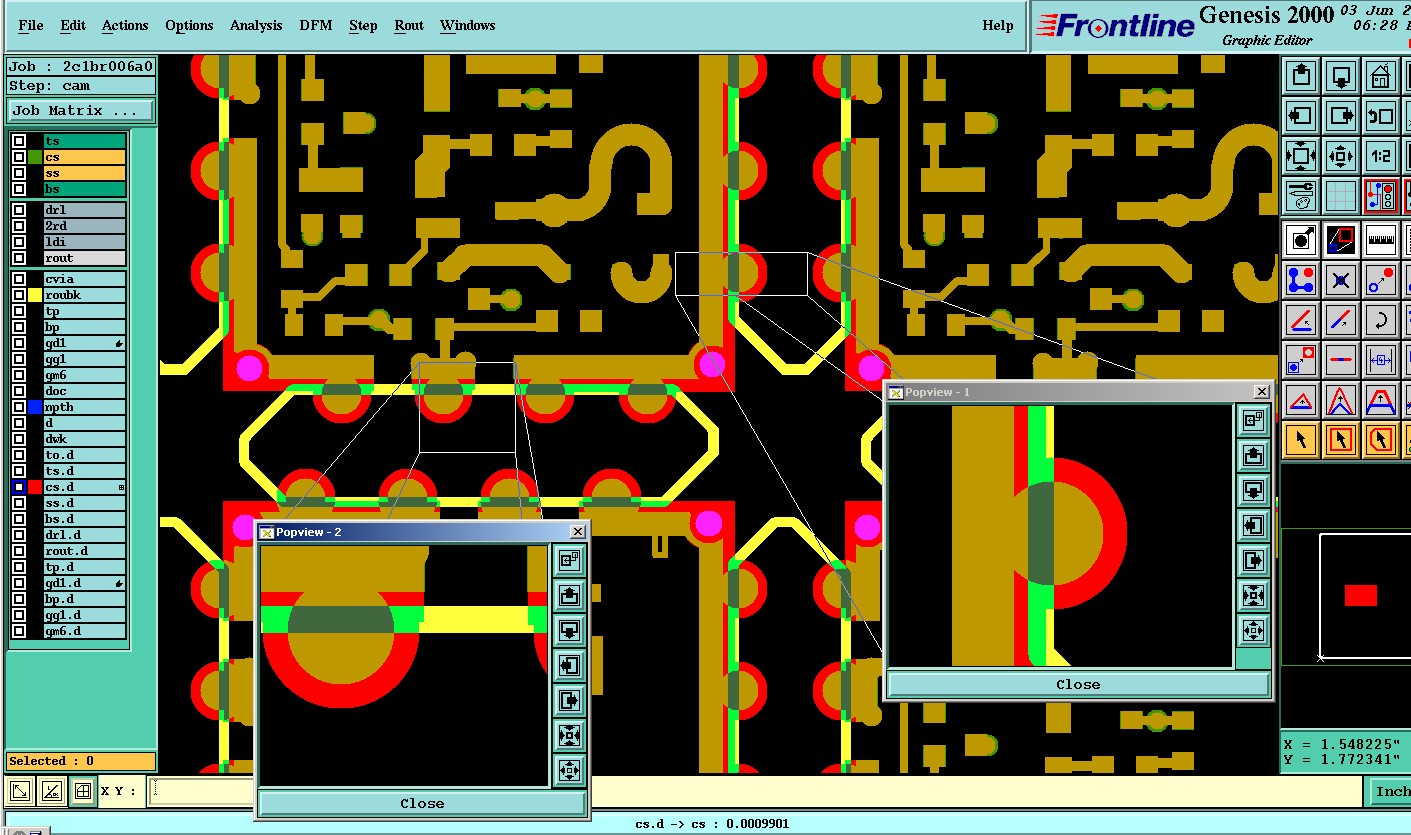Click the zoom out shrinking-arrows icon in the main toolbar
The width and height of the screenshot is (1411, 835).
[1340, 156]
